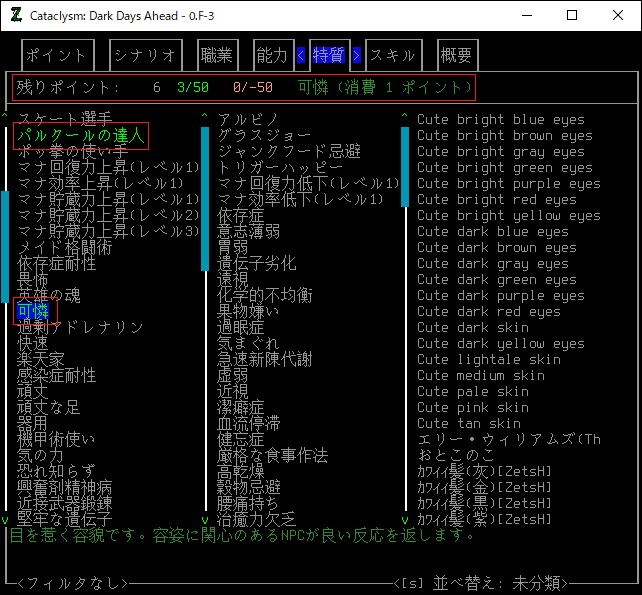Click the down caret below the right trait column
This screenshot has height=595, width=642.
point(405,520)
